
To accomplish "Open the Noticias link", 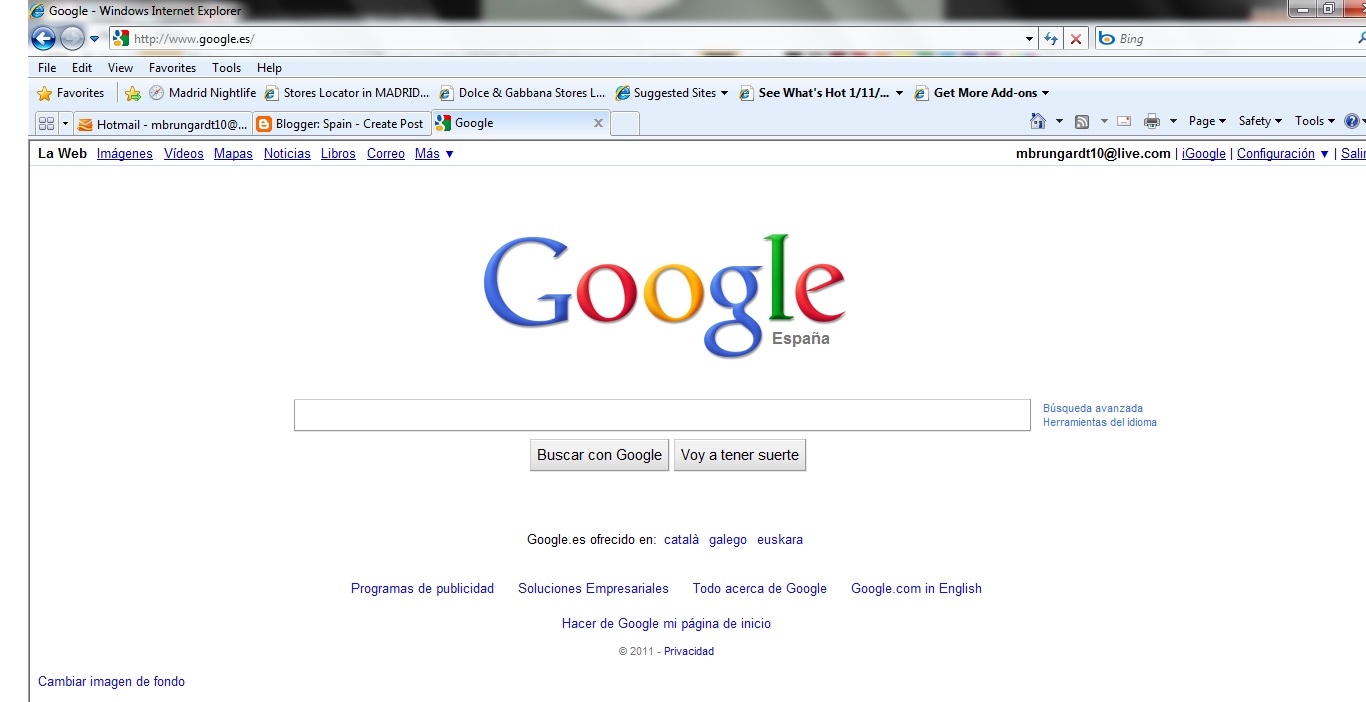I will (x=287, y=154).
